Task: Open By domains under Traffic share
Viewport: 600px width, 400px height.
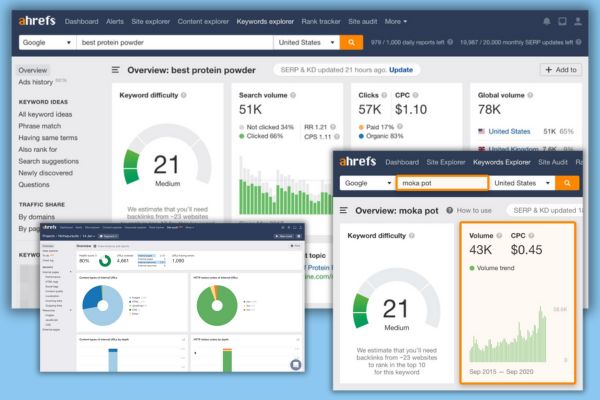Action: pos(36,217)
